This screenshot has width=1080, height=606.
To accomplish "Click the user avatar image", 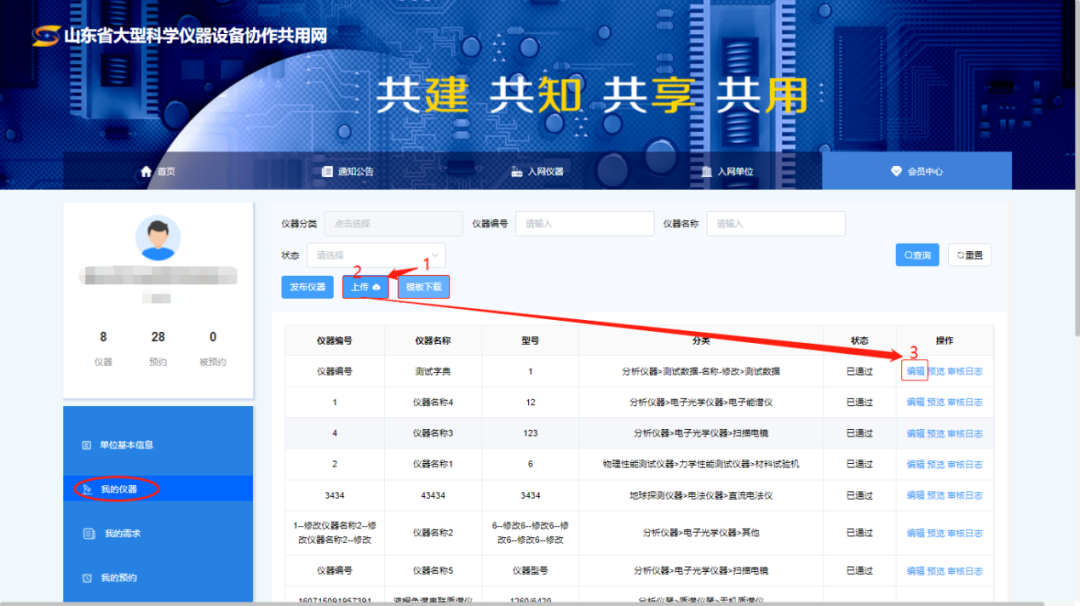I will pos(158,238).
